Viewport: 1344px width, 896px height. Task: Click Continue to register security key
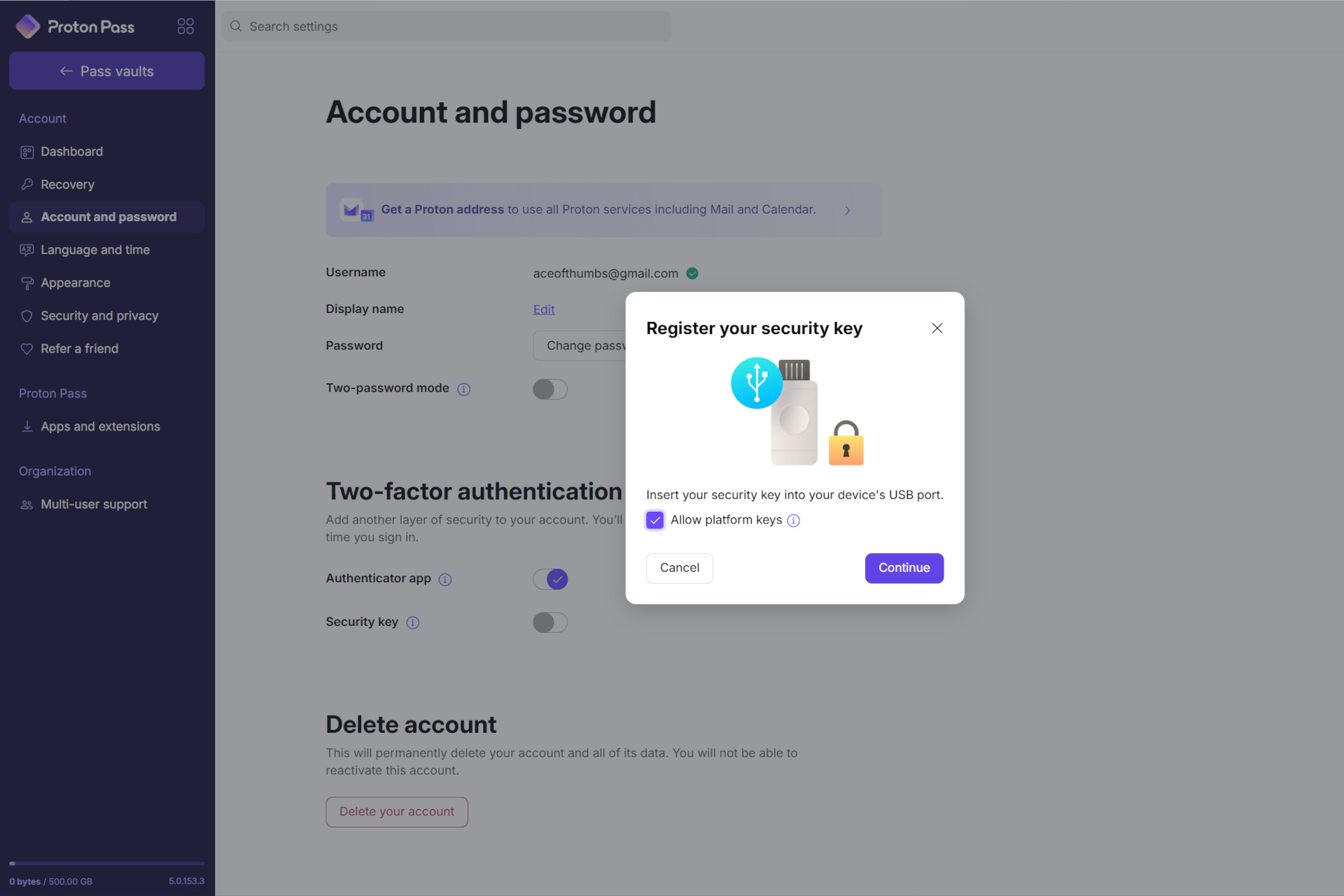tap(903, 568)
